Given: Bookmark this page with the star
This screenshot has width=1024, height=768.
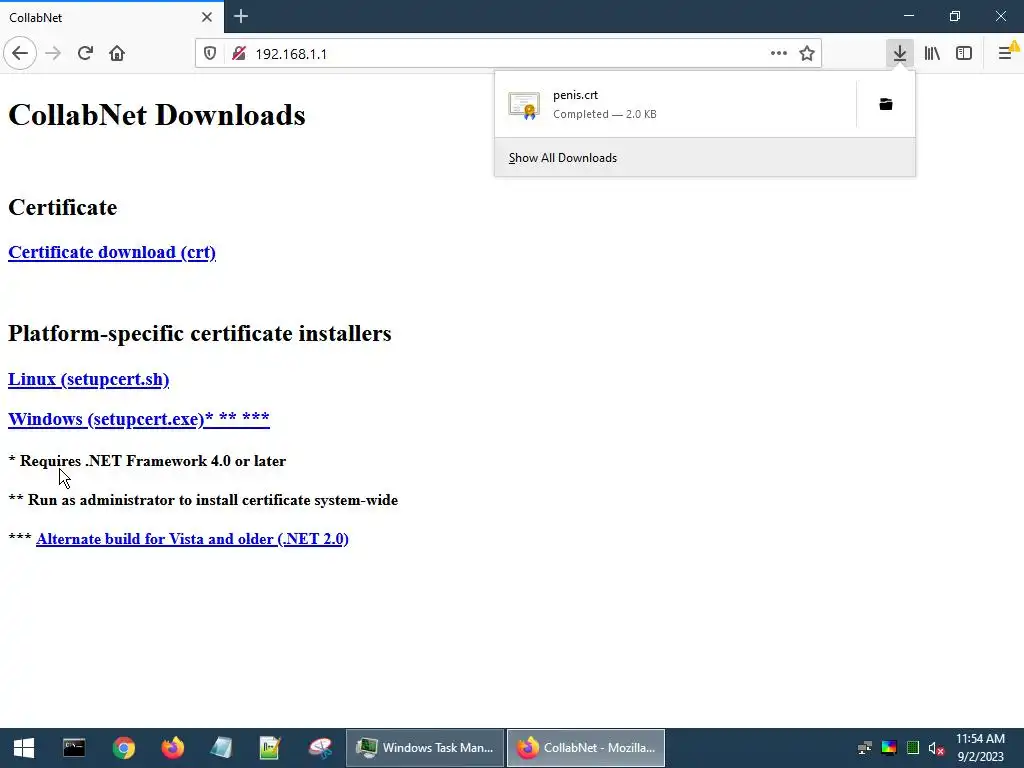Looking at the screenshot, I should 807,54.
